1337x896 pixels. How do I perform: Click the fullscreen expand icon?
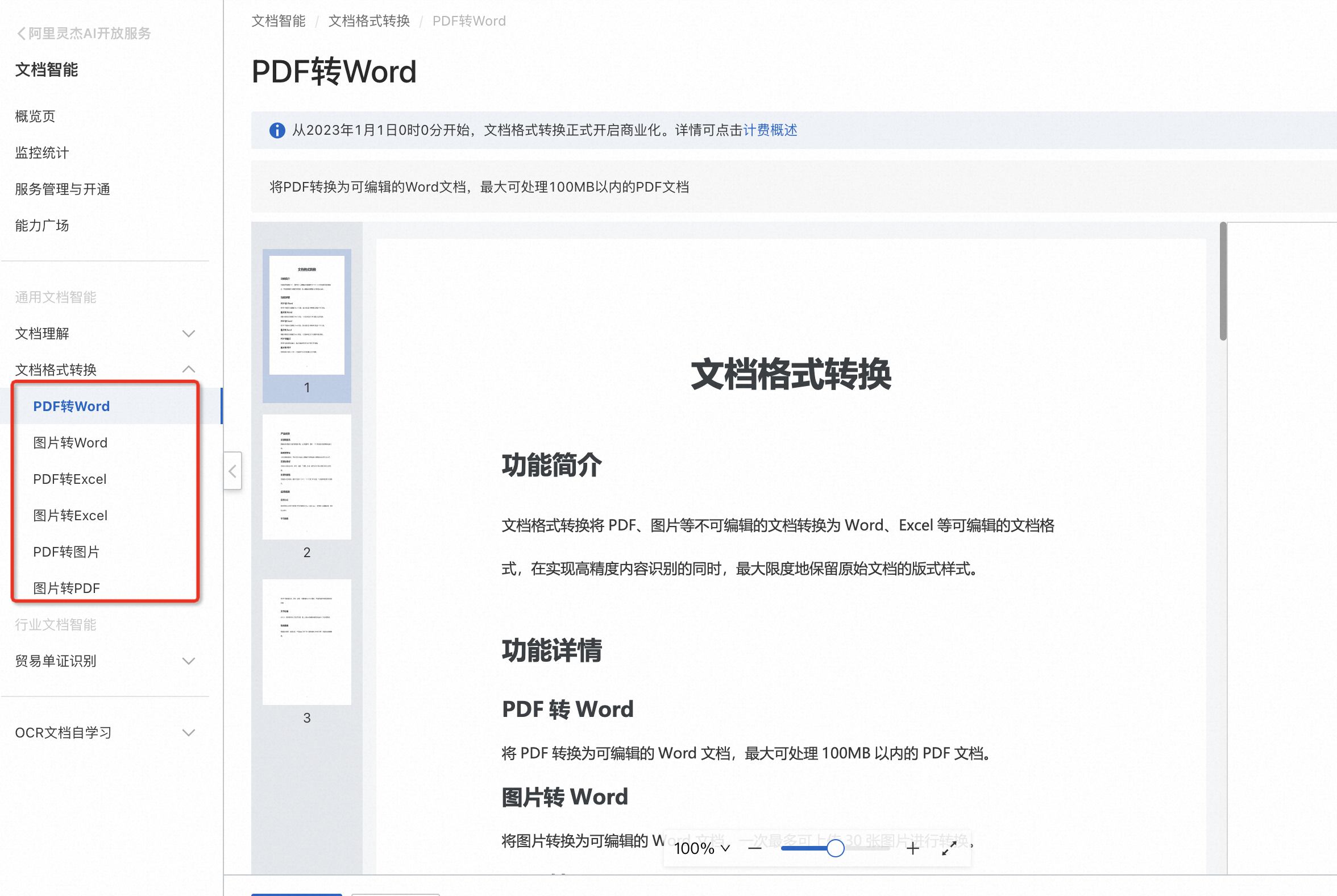(x=949, y=849)
